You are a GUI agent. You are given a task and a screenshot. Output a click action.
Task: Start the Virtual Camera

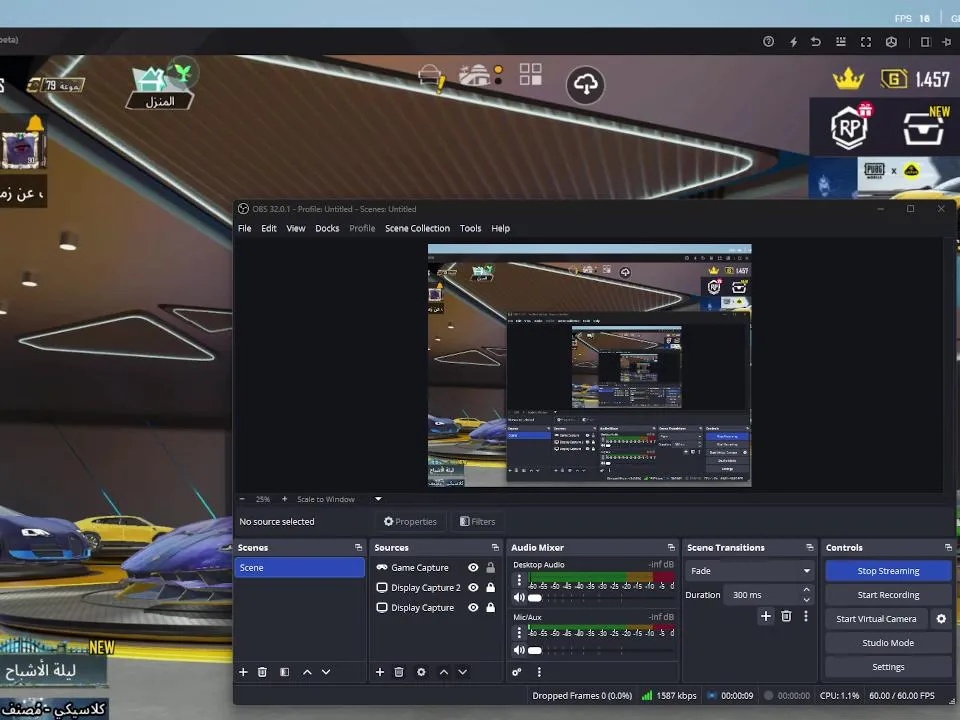[876, 619]
